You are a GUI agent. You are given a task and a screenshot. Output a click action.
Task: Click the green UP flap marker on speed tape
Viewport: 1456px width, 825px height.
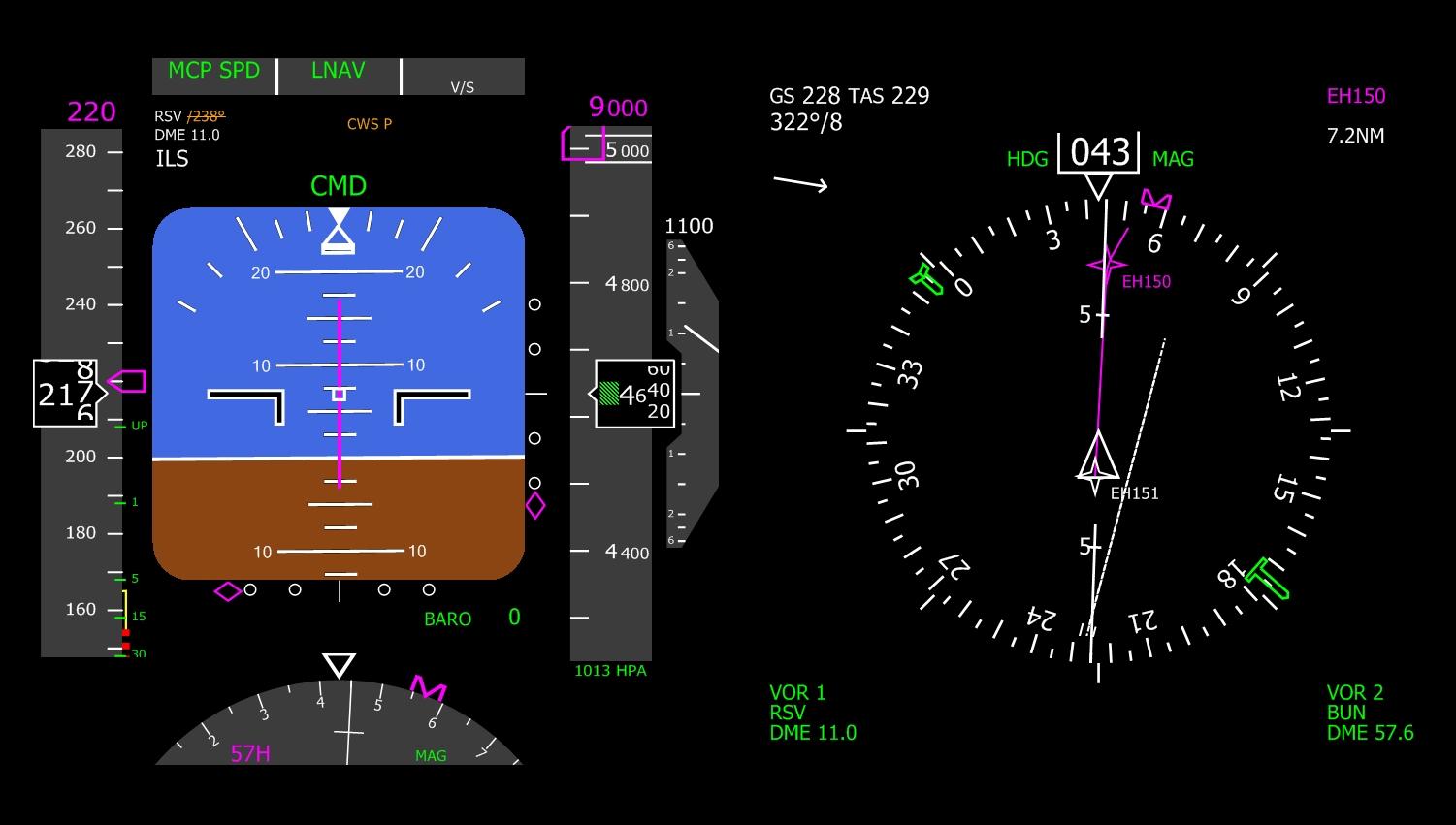pos(132,426)
